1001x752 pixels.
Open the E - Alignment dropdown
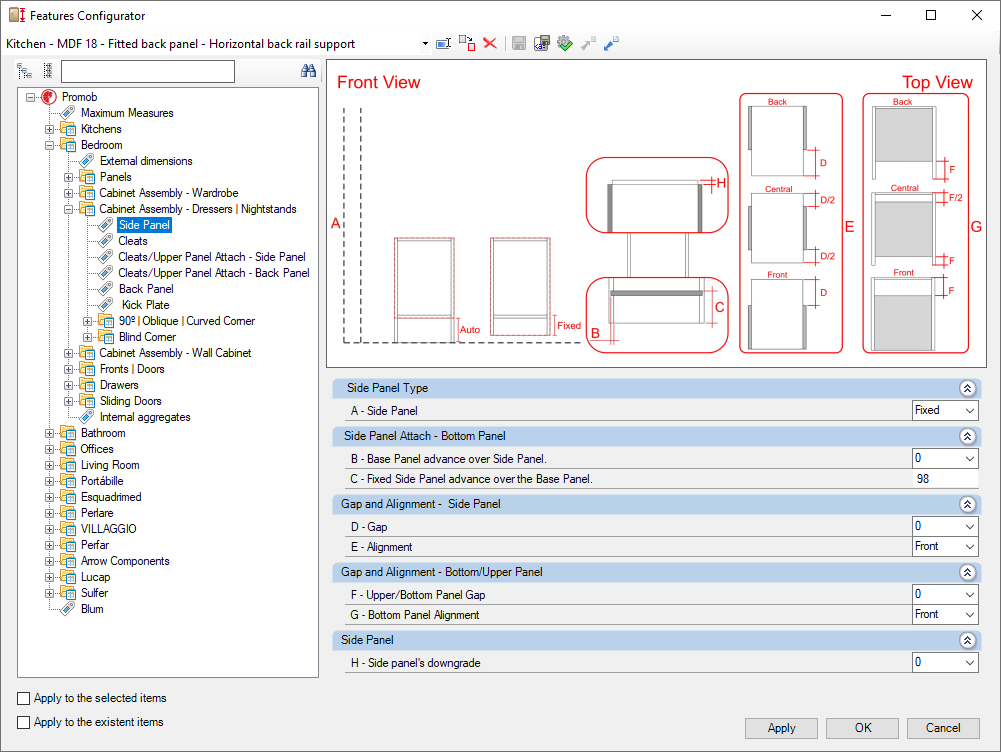click(970, 546)
